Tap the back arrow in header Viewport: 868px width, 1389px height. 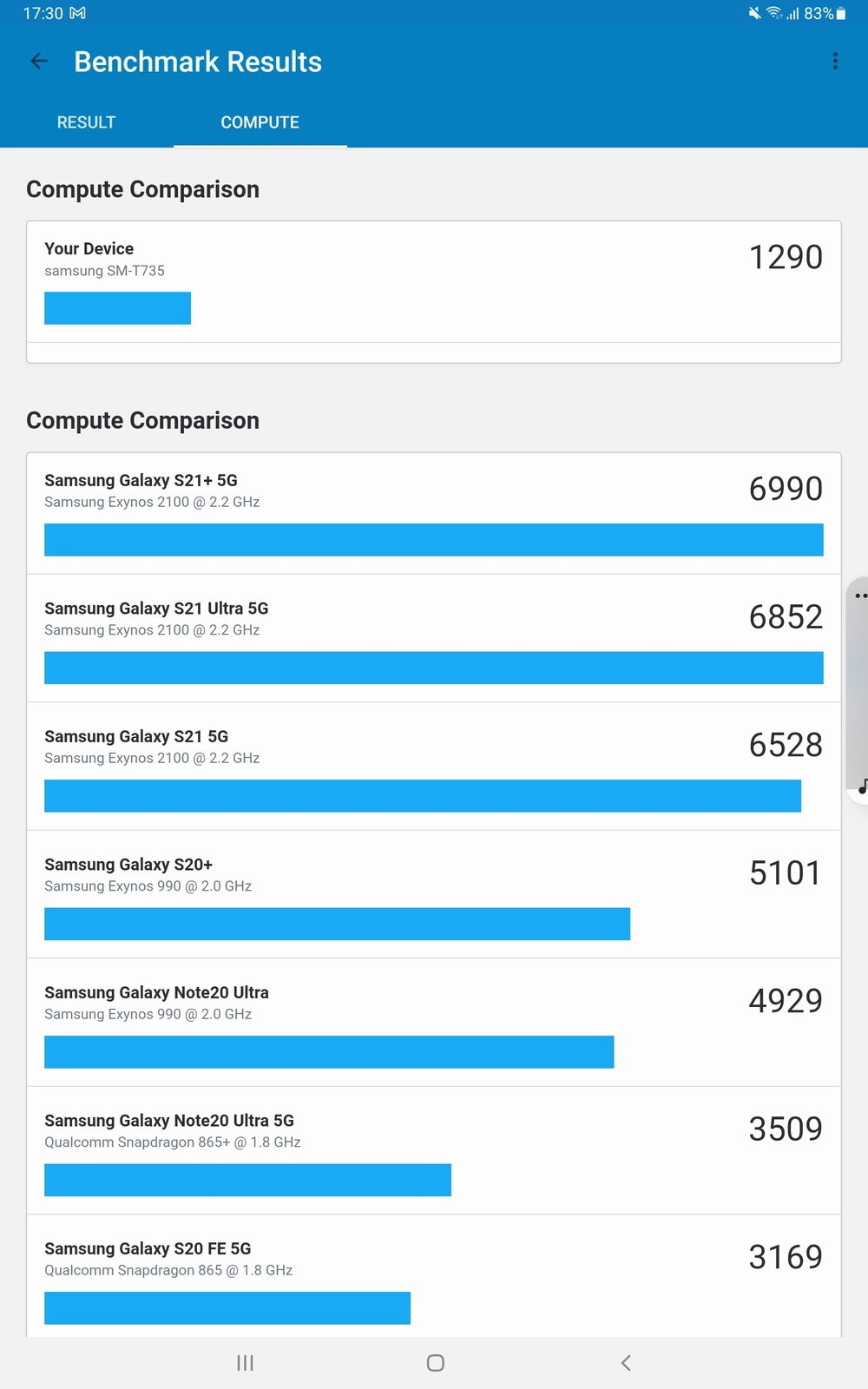39,61
